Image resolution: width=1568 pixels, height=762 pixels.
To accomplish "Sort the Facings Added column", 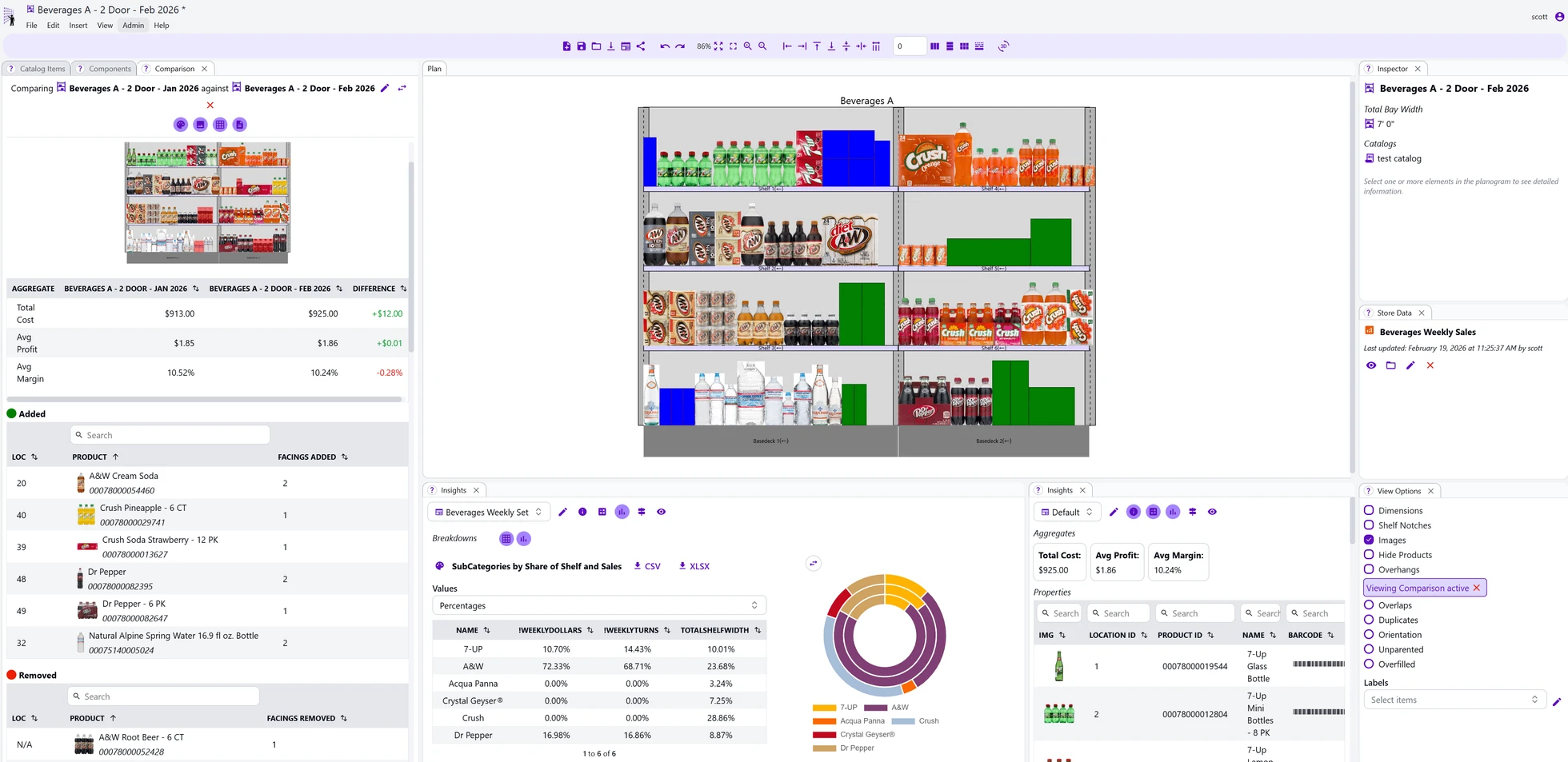I will [x=345, y=457].
